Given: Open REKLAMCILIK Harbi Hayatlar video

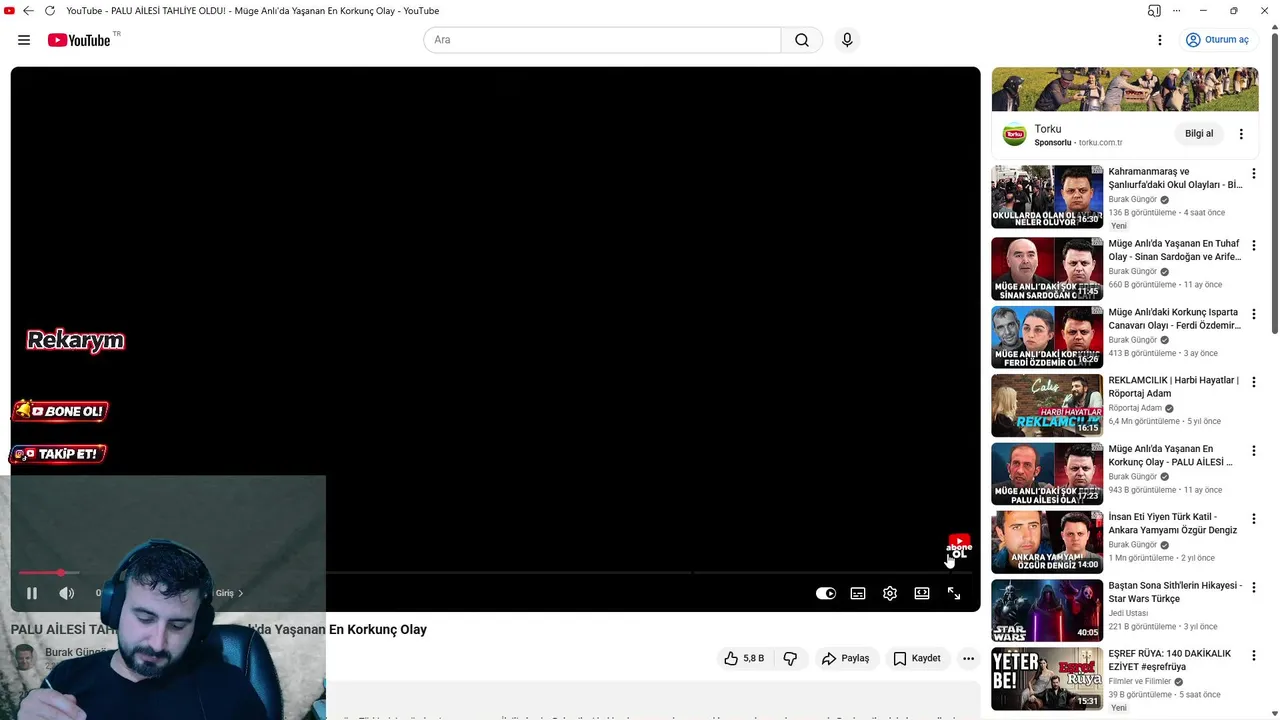Looking at the screenshot, I should click(x=1174, y=387).
